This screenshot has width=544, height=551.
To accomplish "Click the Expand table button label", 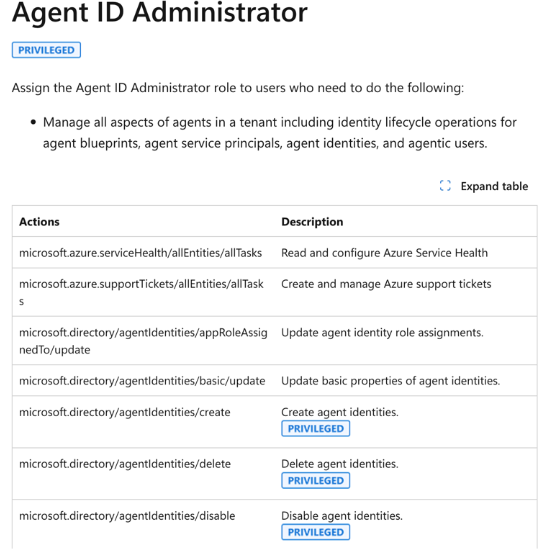I will click(494, 186).
